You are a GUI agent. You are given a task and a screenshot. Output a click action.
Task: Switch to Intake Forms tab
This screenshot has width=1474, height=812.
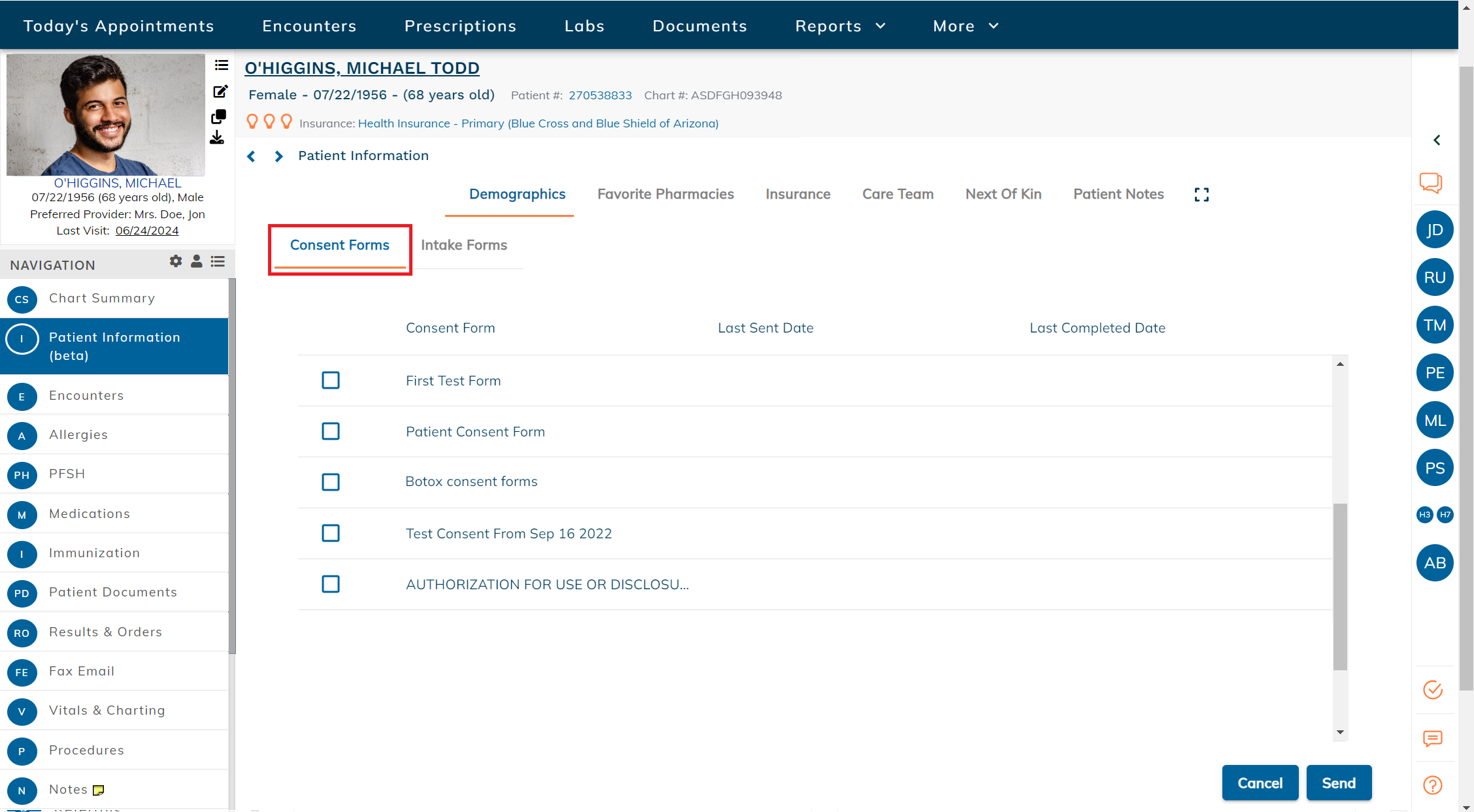(x=464, y=245)
